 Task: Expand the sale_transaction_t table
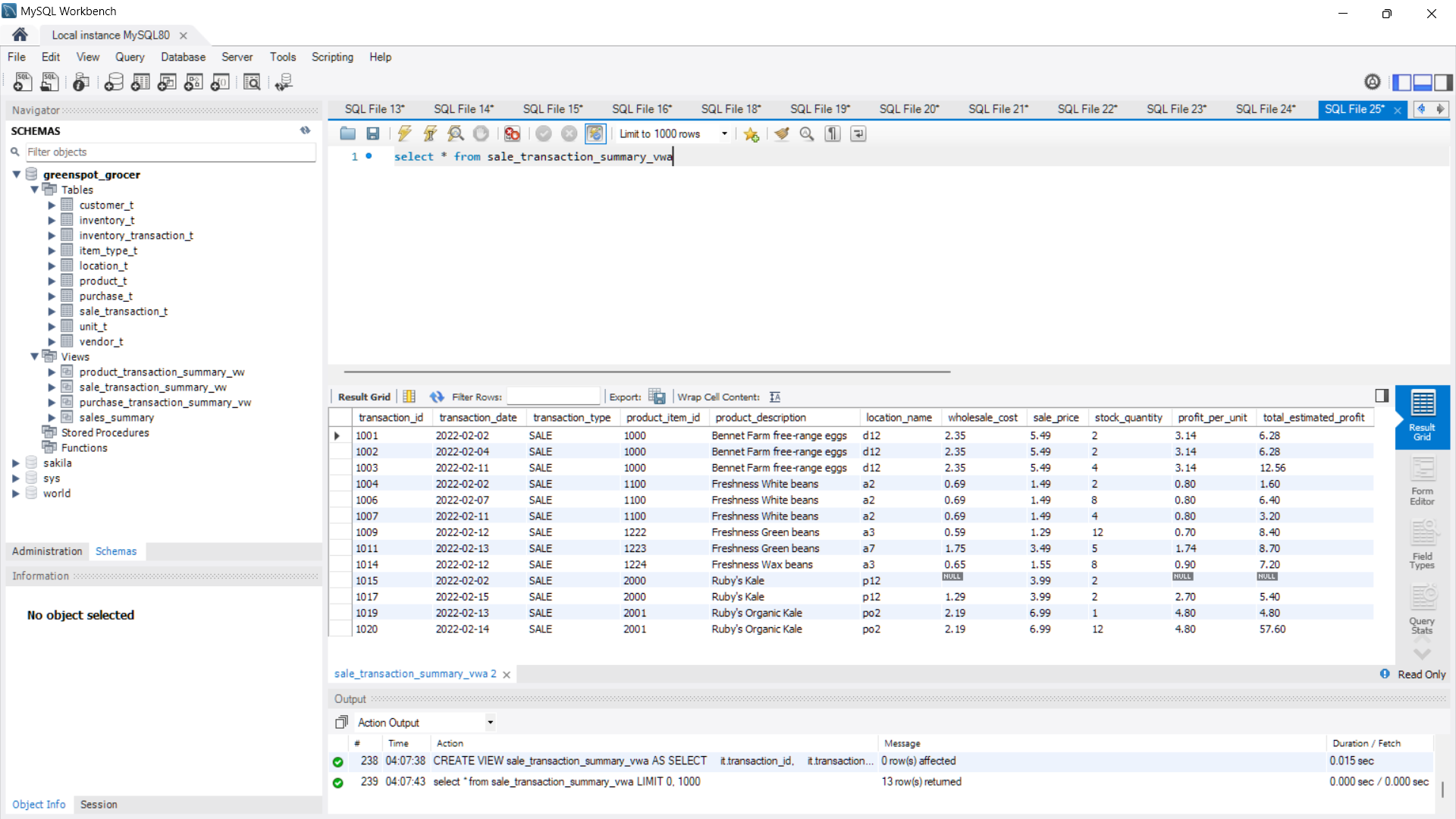click(52, 311)
